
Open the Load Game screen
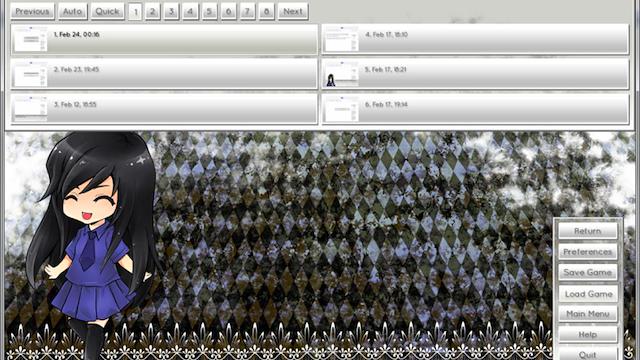tap(588, 293)
